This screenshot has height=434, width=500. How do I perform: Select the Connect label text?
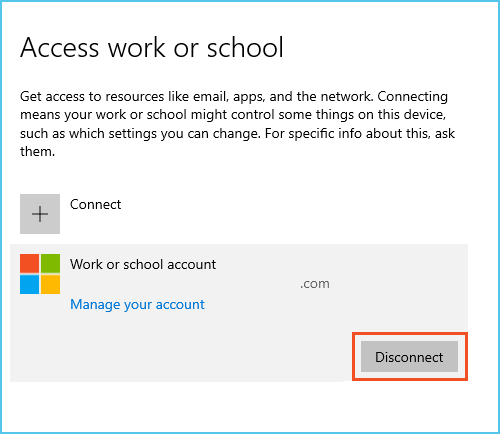95,204
